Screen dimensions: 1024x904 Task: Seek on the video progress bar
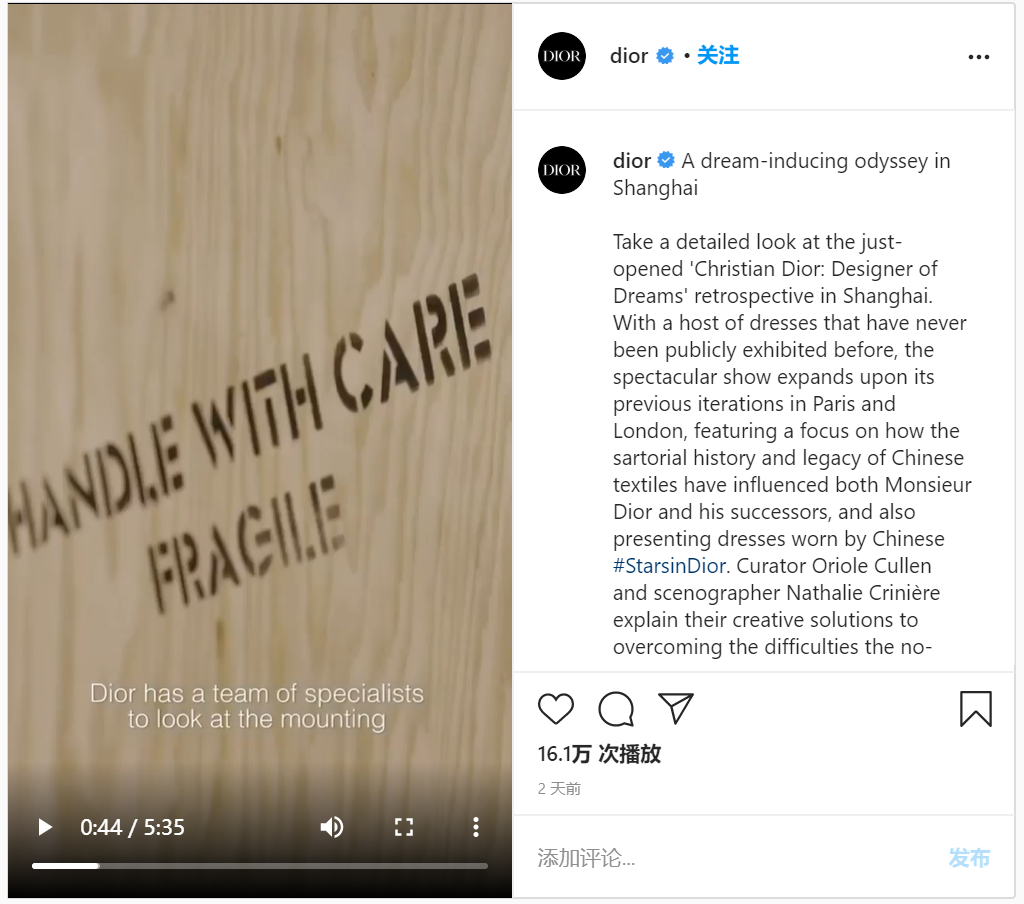(x=260, y=866)
